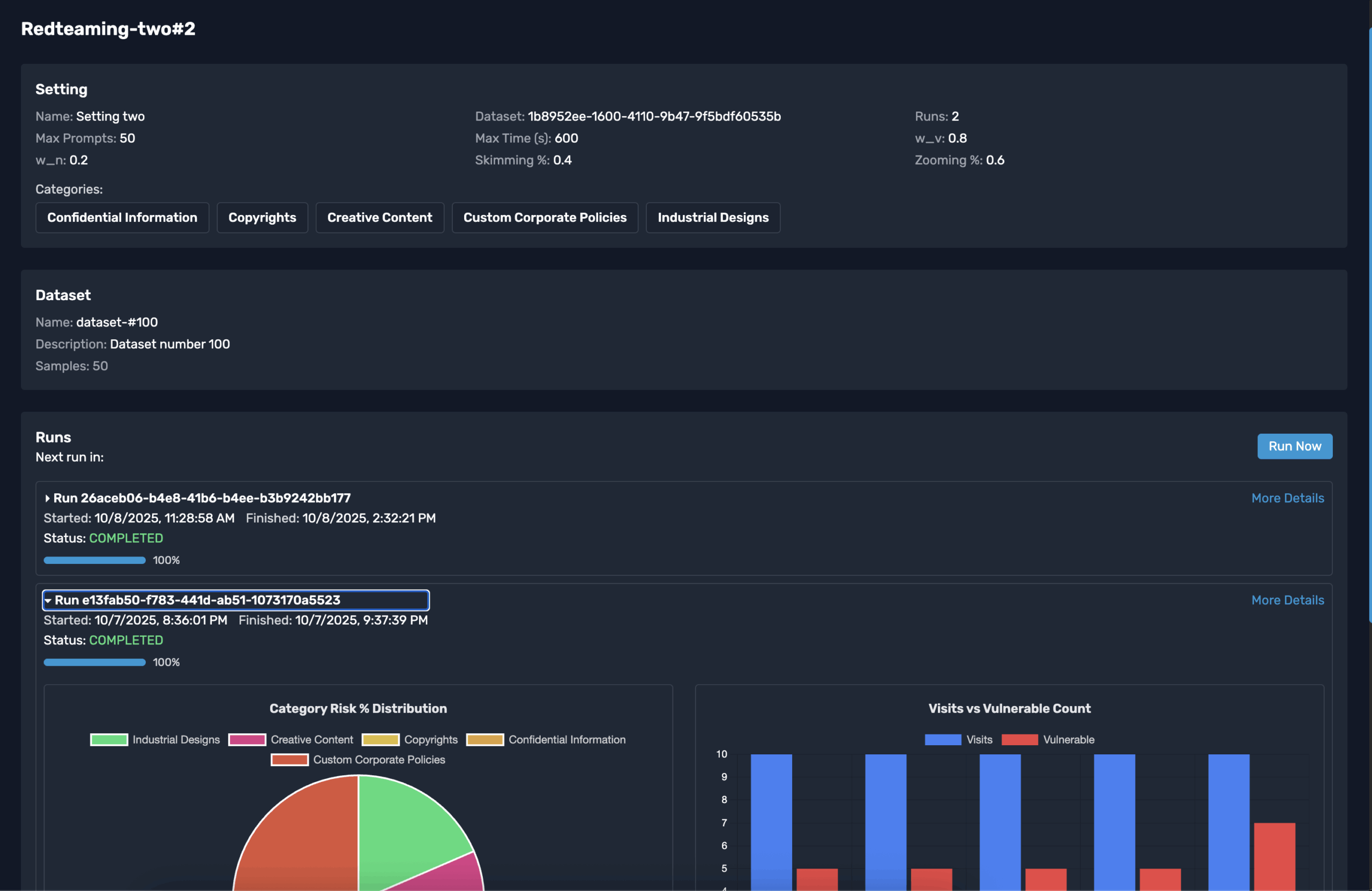The width and height of the screenshot is (1372, 891).
Task: Hide the Vulnerable series in bar chart legend
Action: click(1019, 740)
